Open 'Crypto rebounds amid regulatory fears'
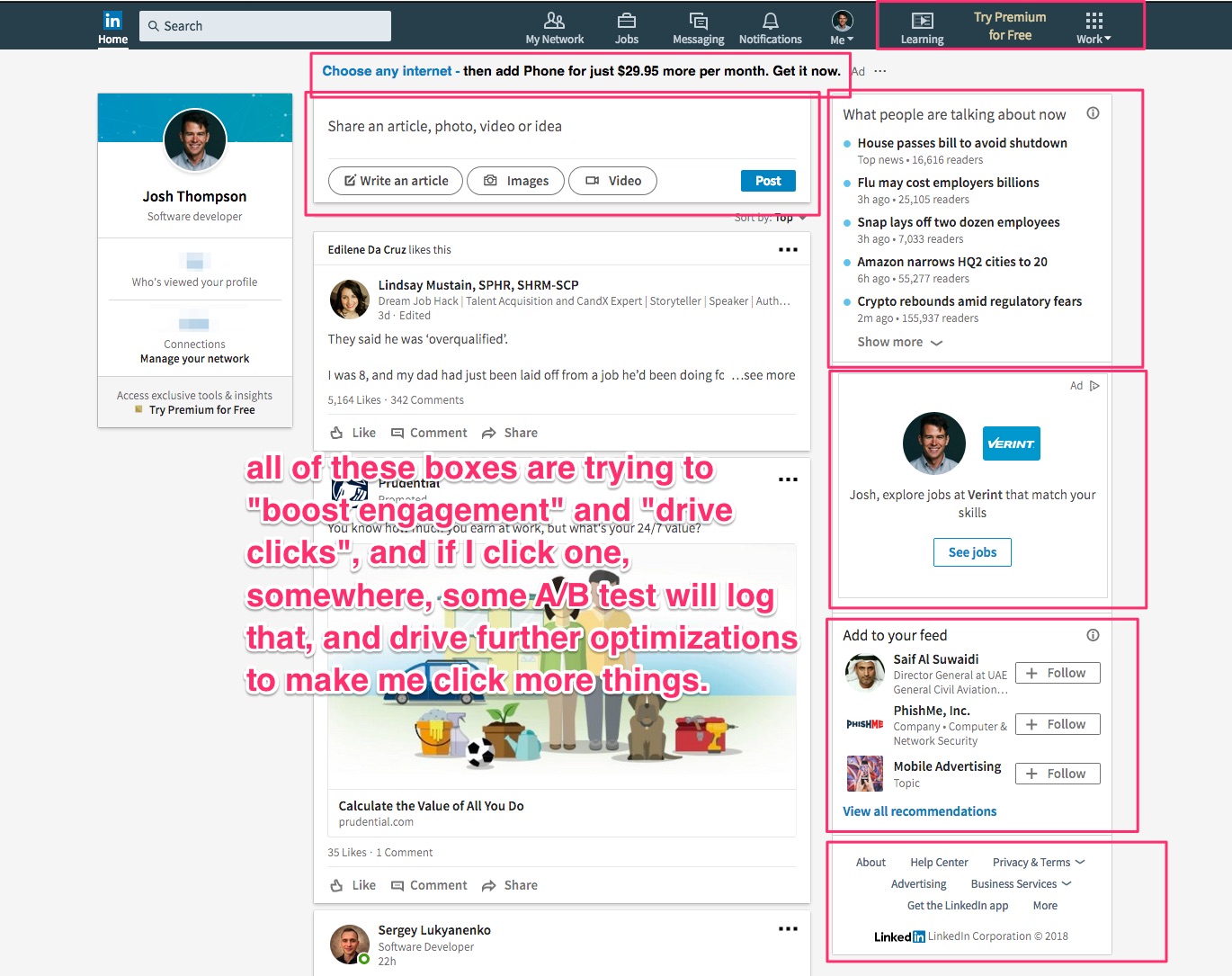This screenshot has width=1232, height=976. tap(969, 301)
